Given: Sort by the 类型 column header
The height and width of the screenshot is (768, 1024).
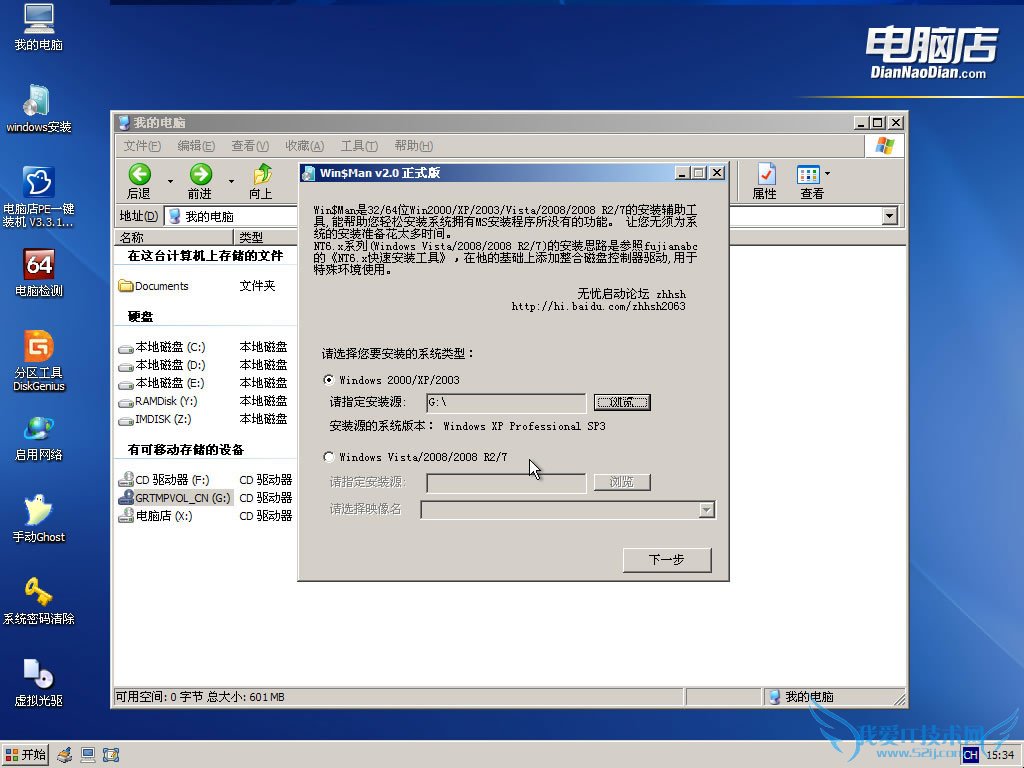Looking at the screenshot, I should (x=265, y=237).
